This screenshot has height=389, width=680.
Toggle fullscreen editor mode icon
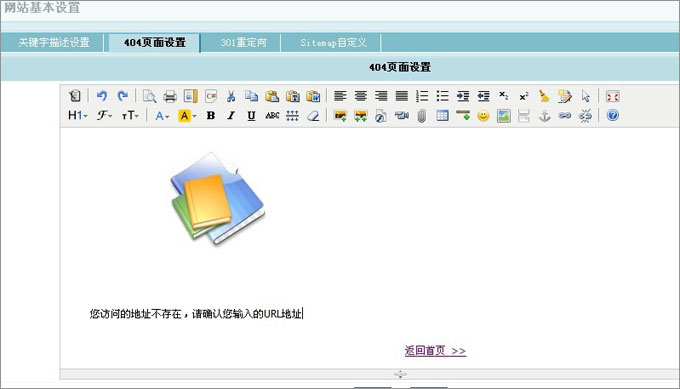pyautogui.click(x=612, y=96)
